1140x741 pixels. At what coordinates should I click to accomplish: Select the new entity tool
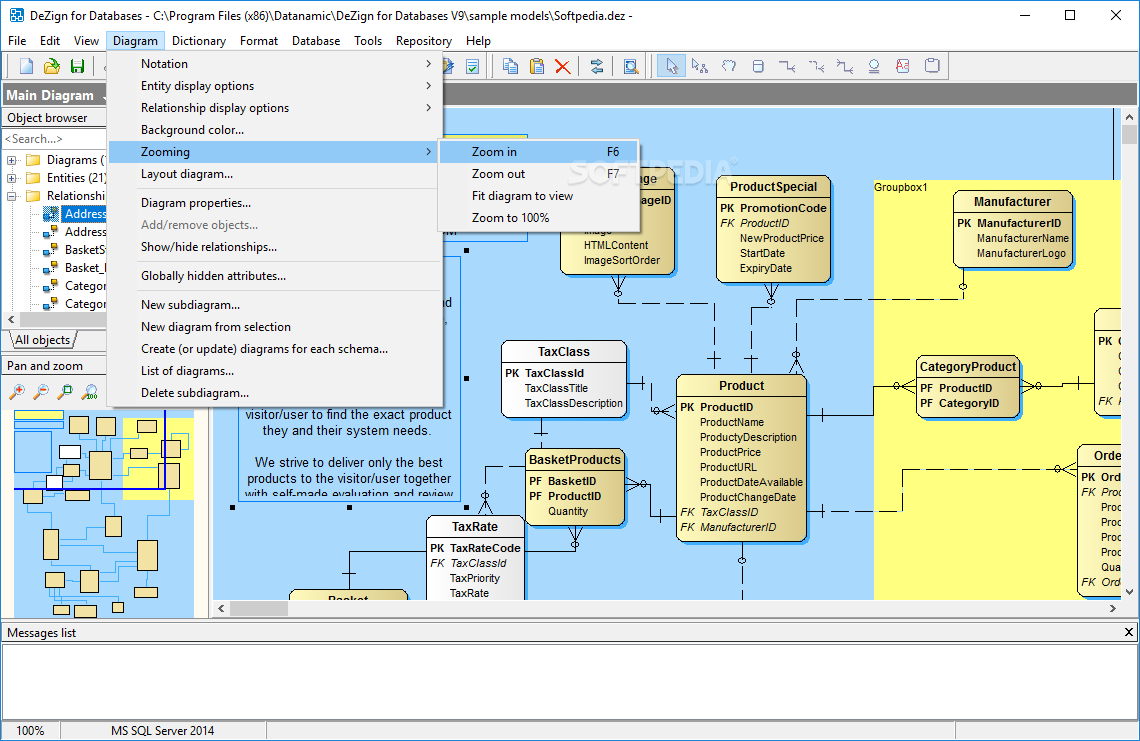[758, 66]
